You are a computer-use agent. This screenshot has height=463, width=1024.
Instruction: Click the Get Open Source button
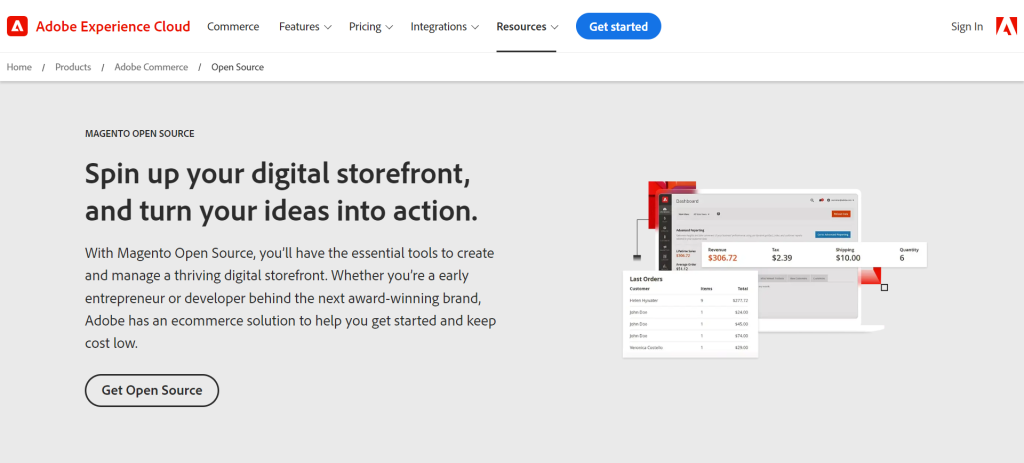[152, 391]
